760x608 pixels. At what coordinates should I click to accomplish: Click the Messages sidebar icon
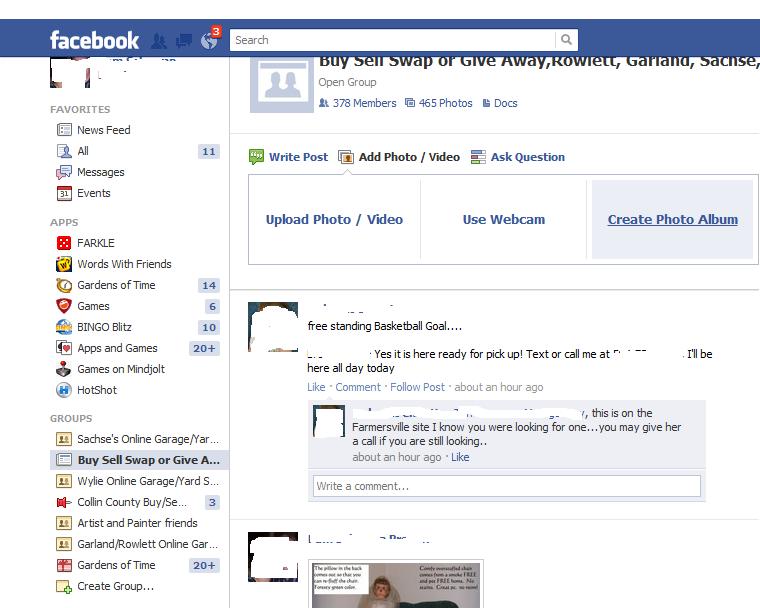click(x=64, y=172)
